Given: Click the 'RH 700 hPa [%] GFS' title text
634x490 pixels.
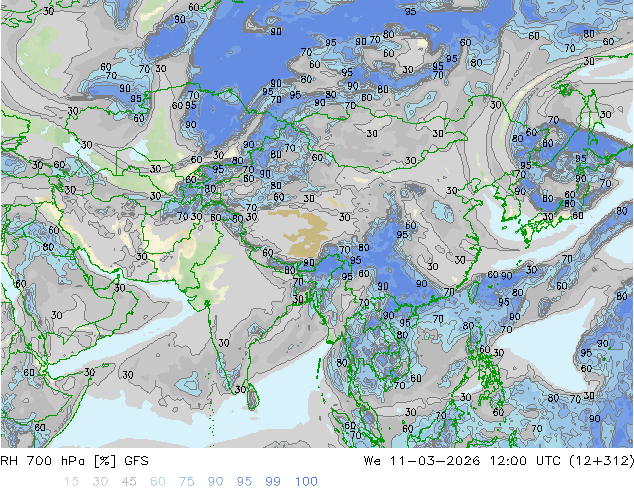Looking at the screenshot, I should (74, 461).
